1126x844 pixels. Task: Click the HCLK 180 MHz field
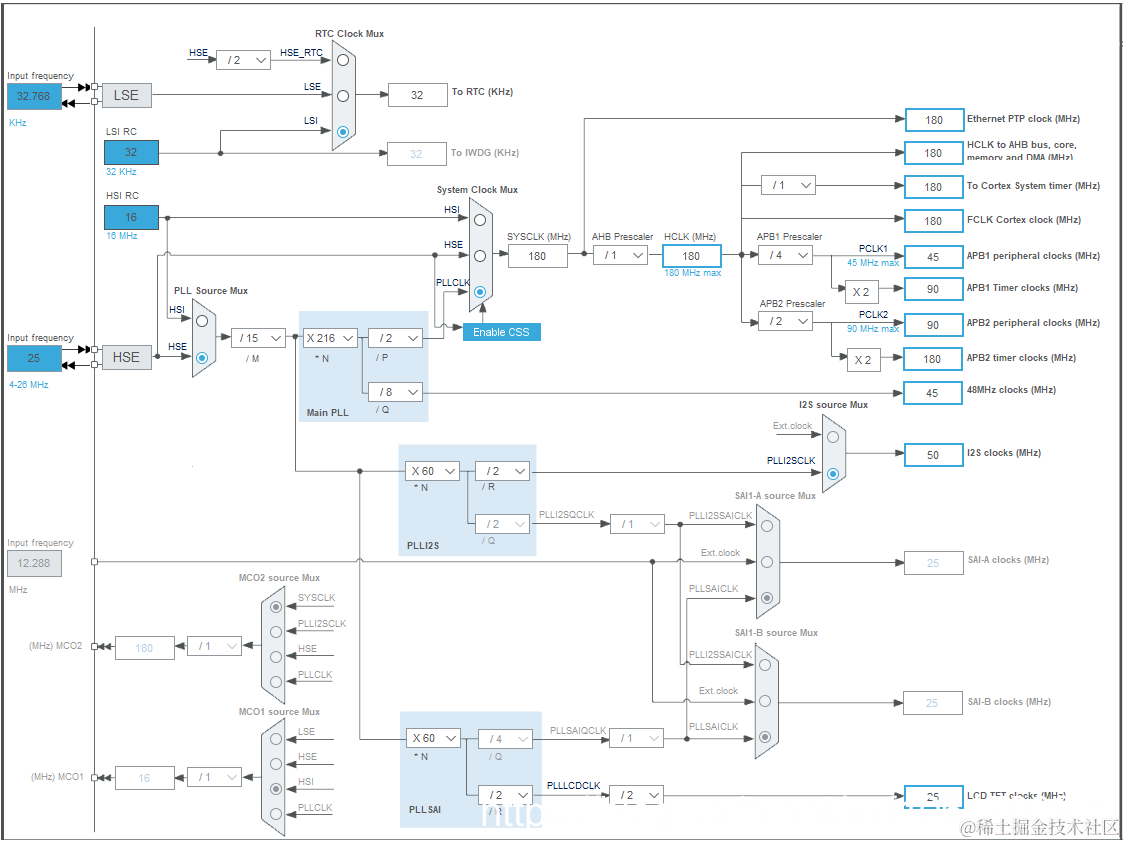coord(692,256)
